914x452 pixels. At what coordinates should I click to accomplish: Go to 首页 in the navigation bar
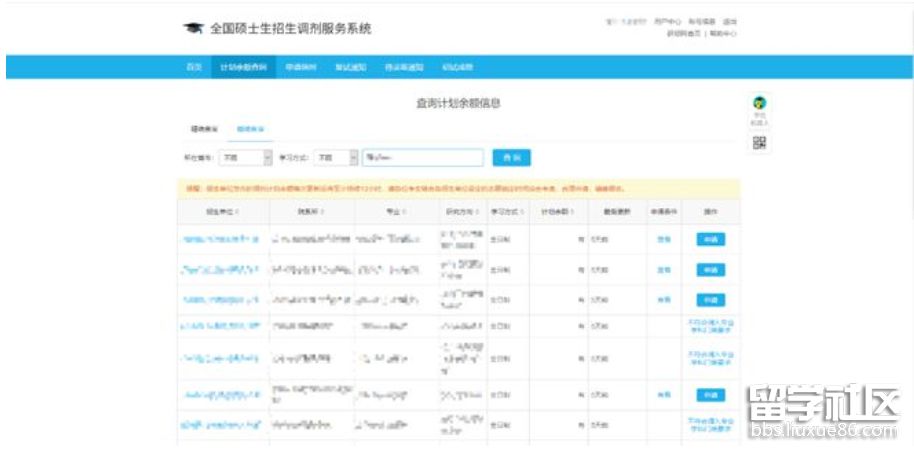(x=194, y=67)
